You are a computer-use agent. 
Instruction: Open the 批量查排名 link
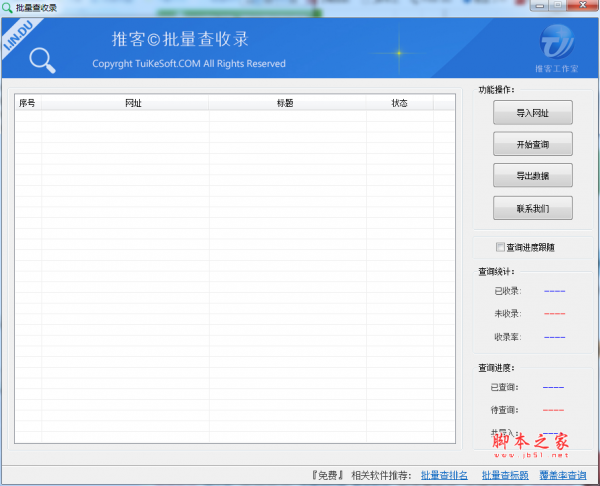[444, 475]
